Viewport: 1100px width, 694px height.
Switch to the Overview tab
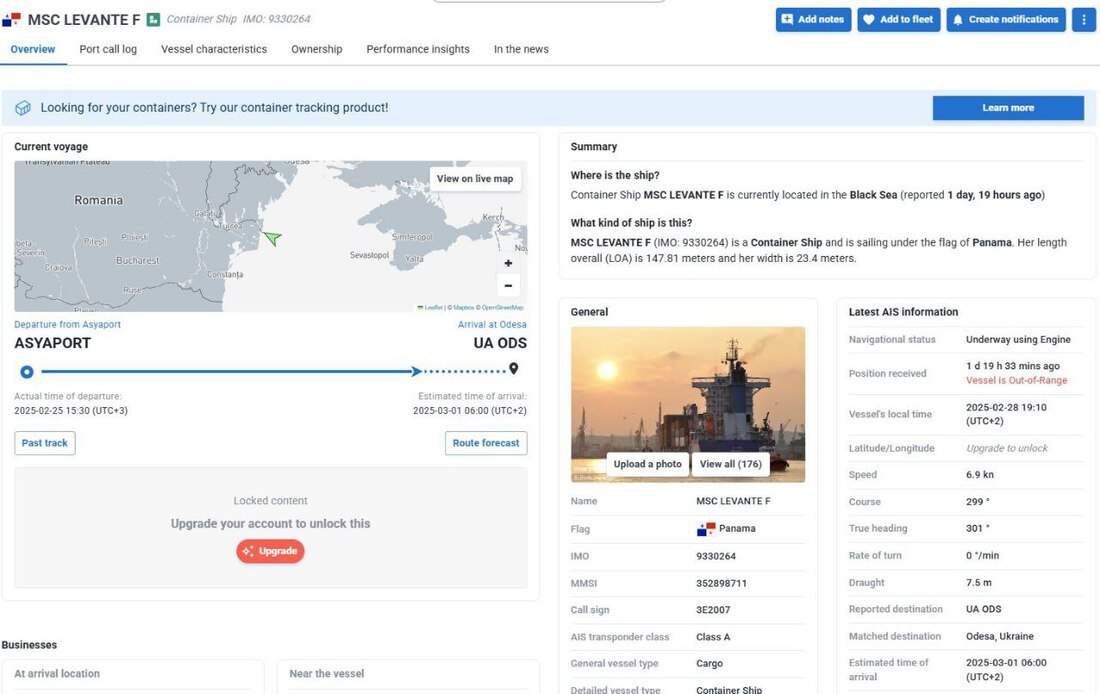click(x=33, y=49)
